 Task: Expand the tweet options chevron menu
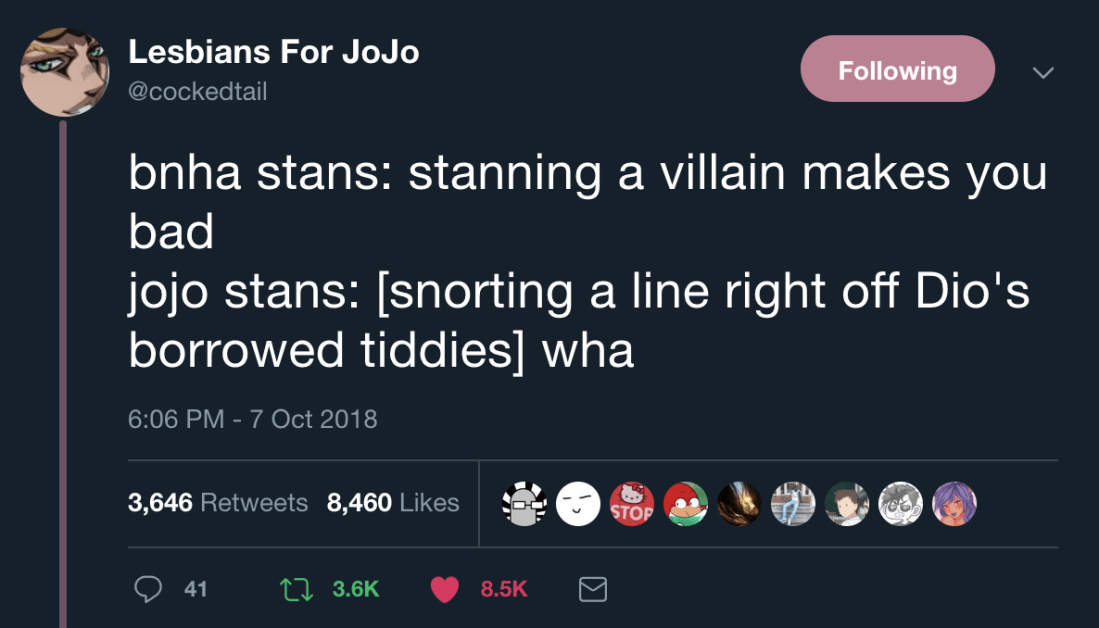[1043, 72]
